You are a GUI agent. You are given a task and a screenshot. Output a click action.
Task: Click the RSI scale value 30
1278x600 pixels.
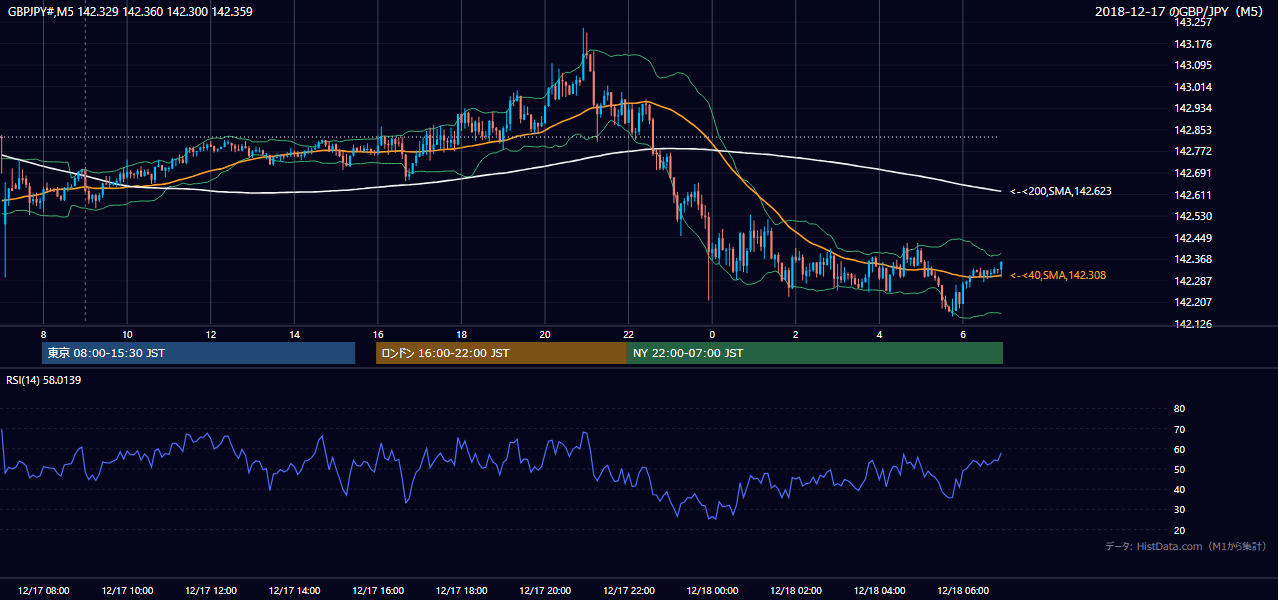point(1179,510)
